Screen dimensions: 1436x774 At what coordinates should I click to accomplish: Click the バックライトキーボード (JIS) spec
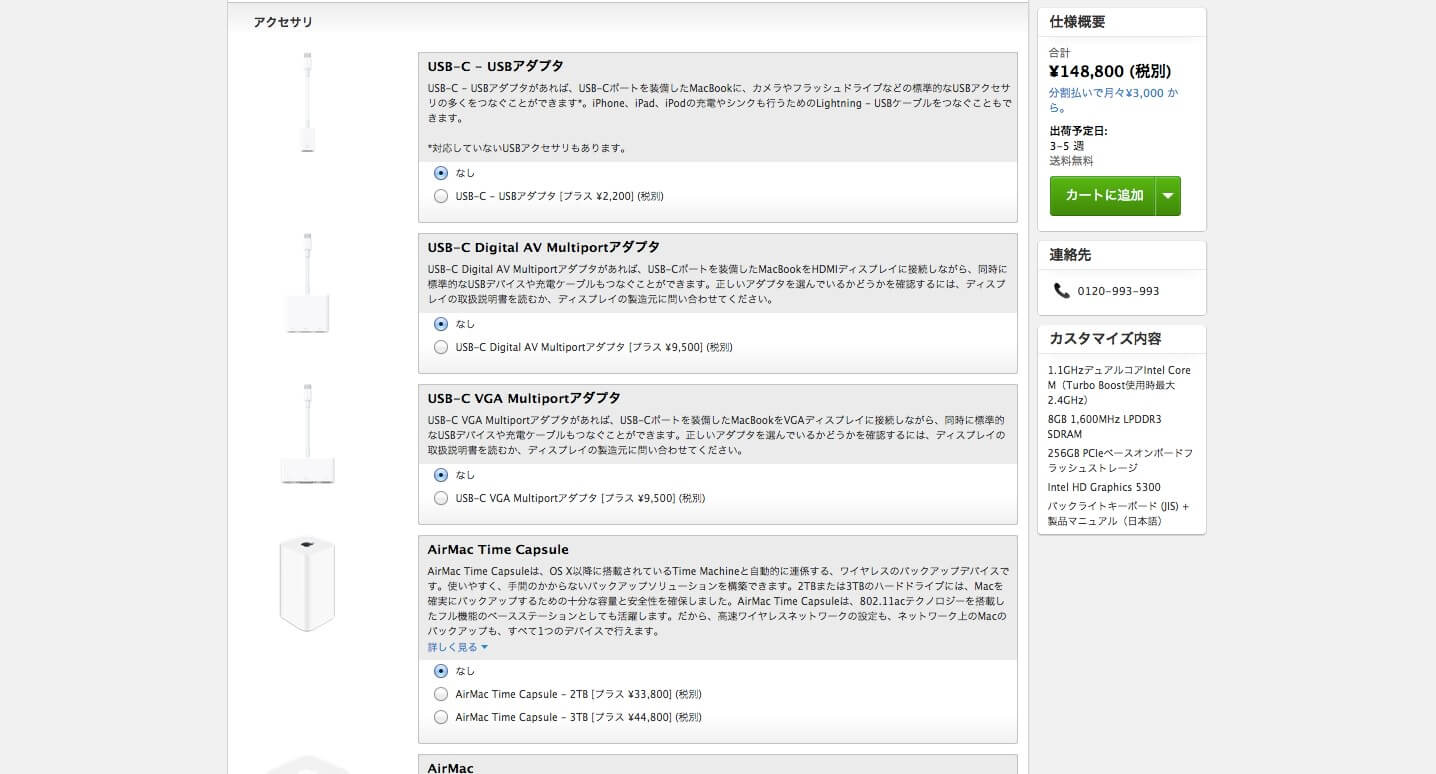coord(1118,513)
